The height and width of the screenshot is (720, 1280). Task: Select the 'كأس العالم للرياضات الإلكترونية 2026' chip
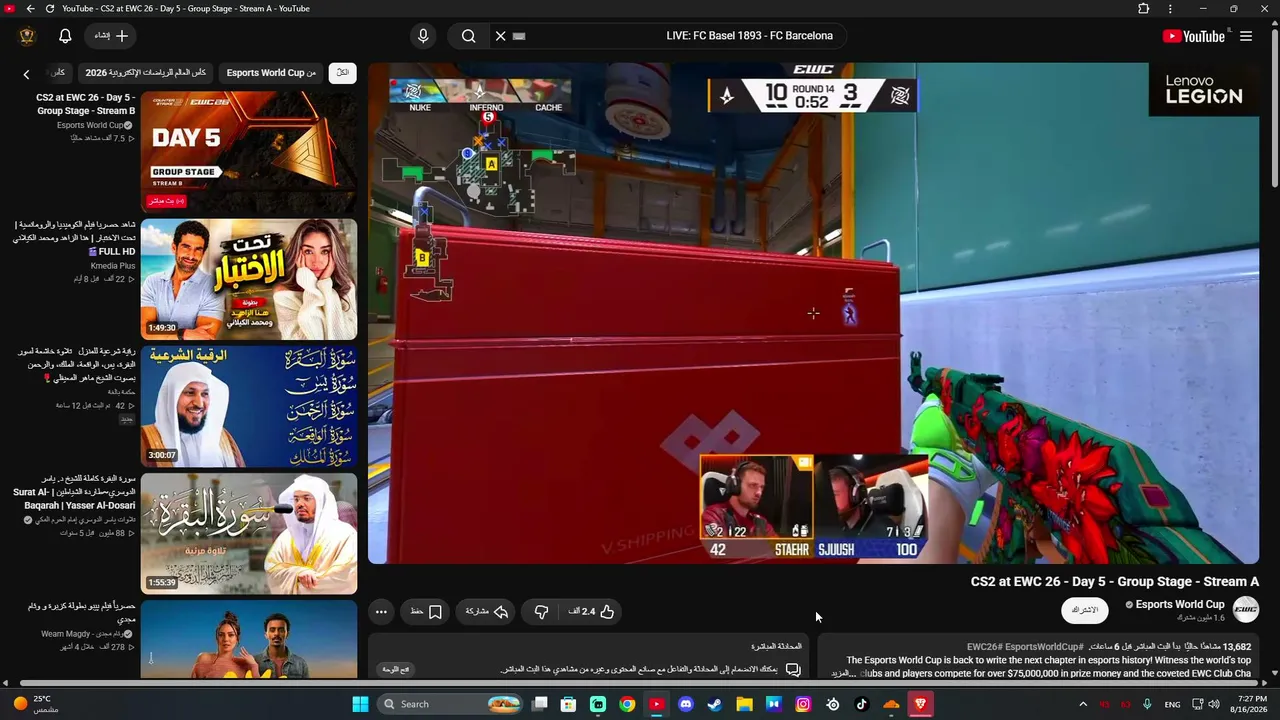[x=145, y=73]
